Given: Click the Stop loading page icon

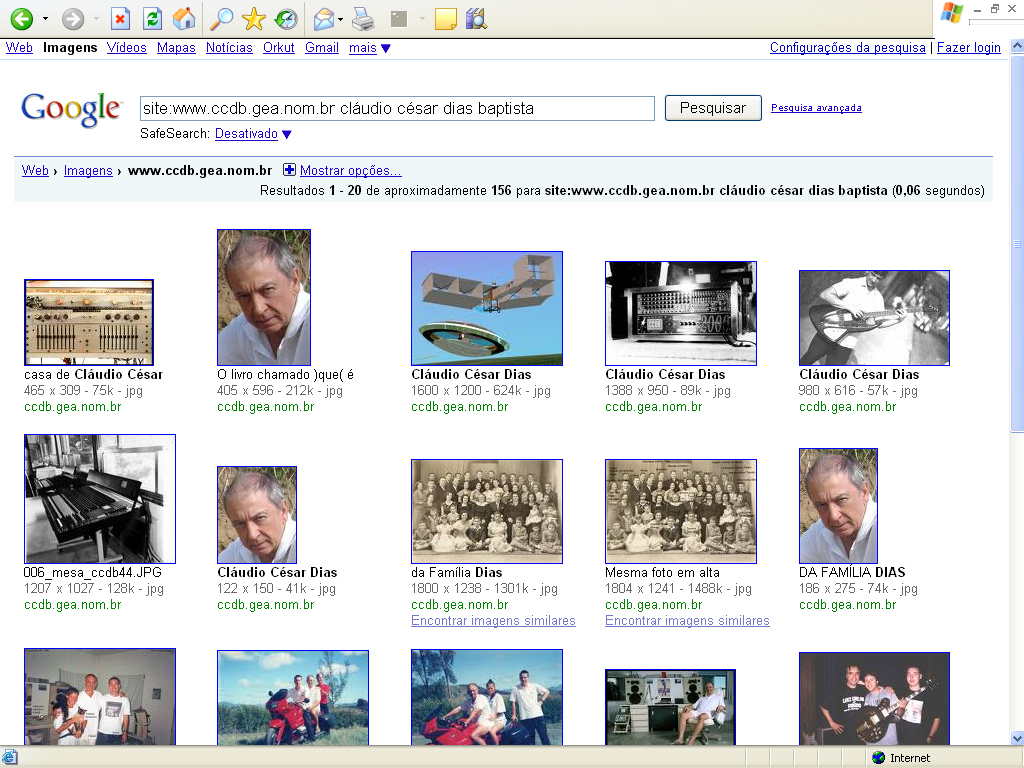Looking at the screenshot, I should point(119,18).
